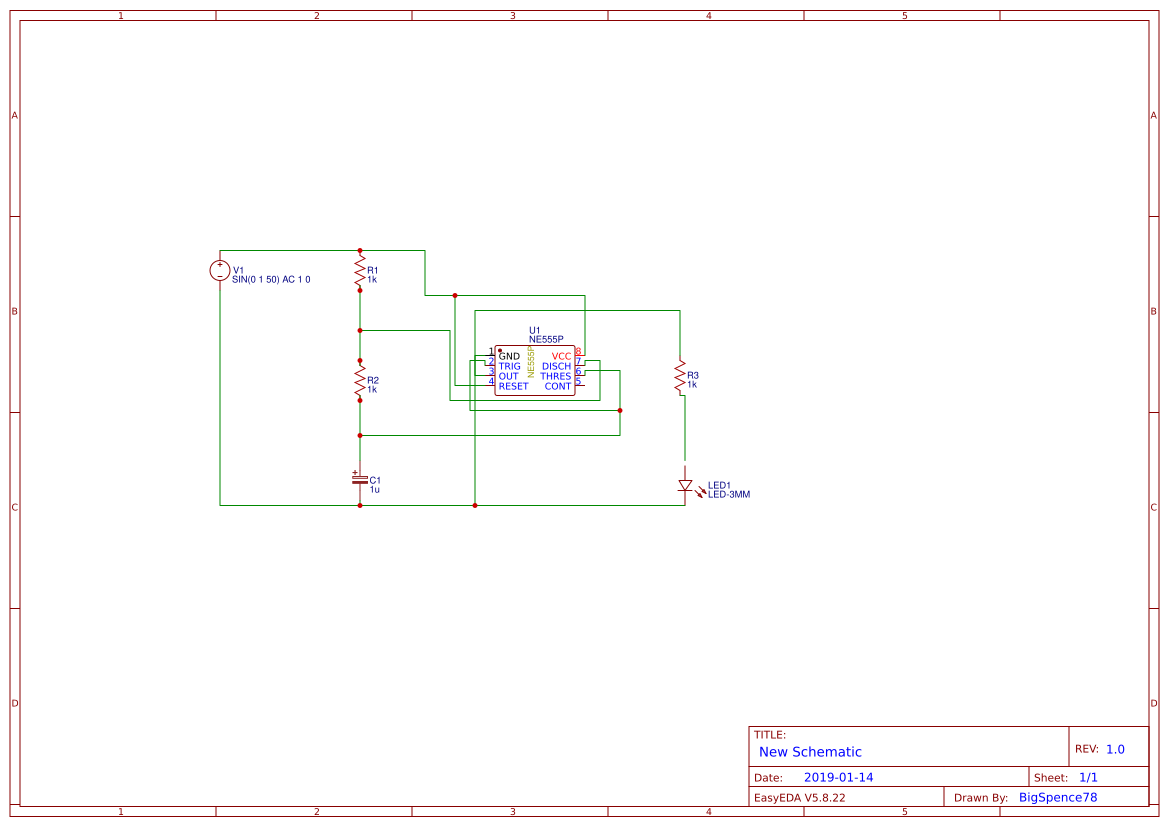This screenshot has width=1169, height=827.
Task: Click the 'EasyEDA V5.8.22' text
Action: click(800, 797)
